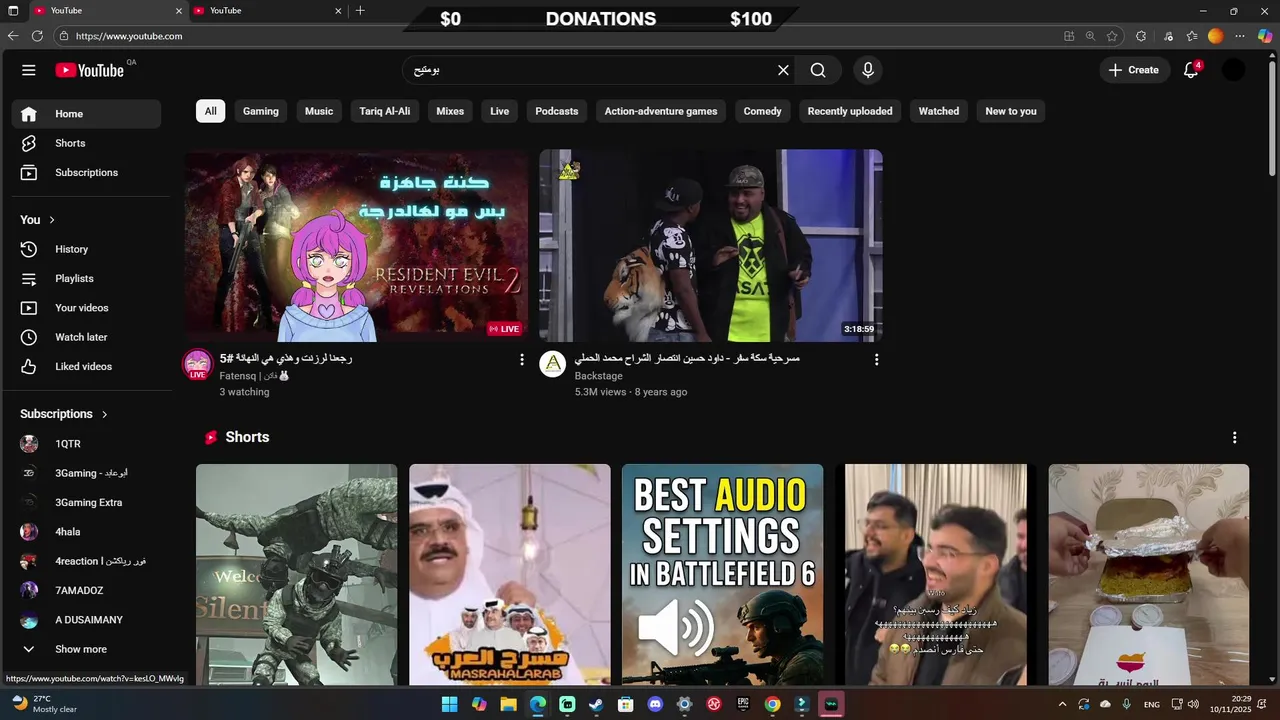This screenshot has height=720, width=1280.
Task: Select the Podcasts filter chip
Action: pyautogui.click(x=557, y=111)
